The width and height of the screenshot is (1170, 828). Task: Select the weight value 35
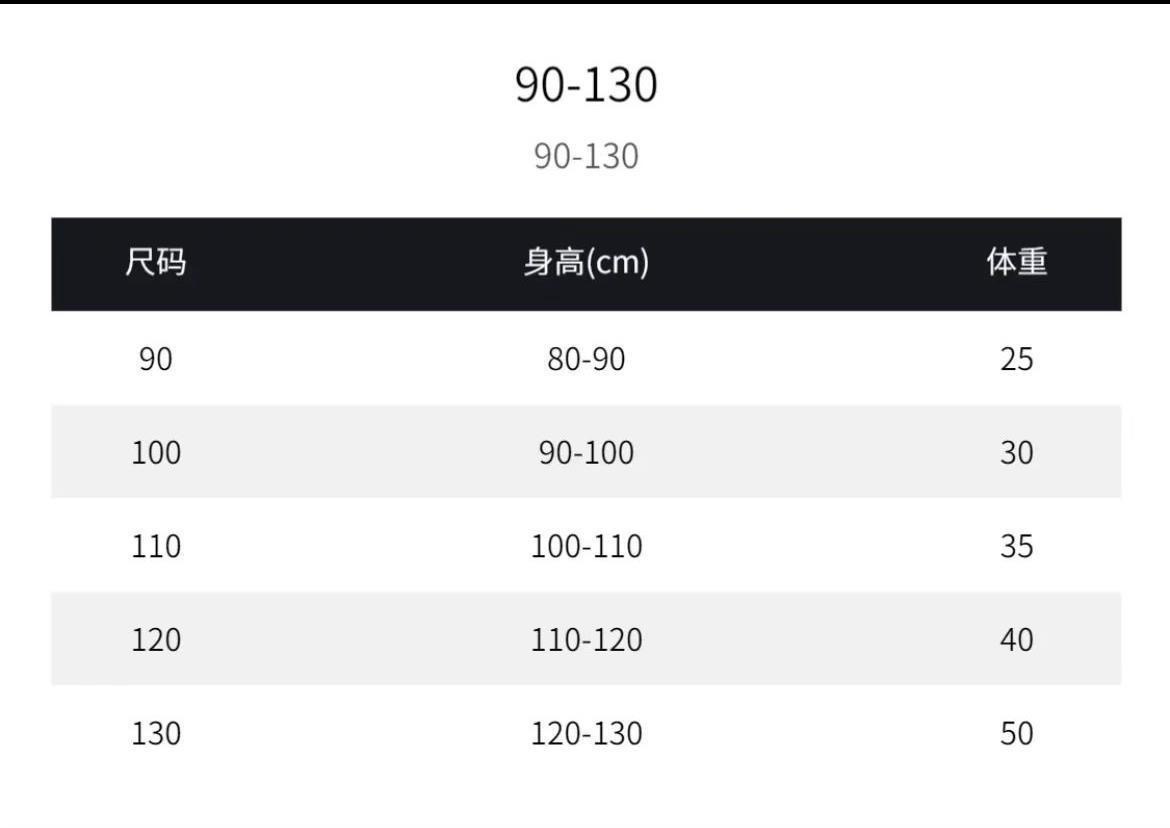coord(1016,547)
